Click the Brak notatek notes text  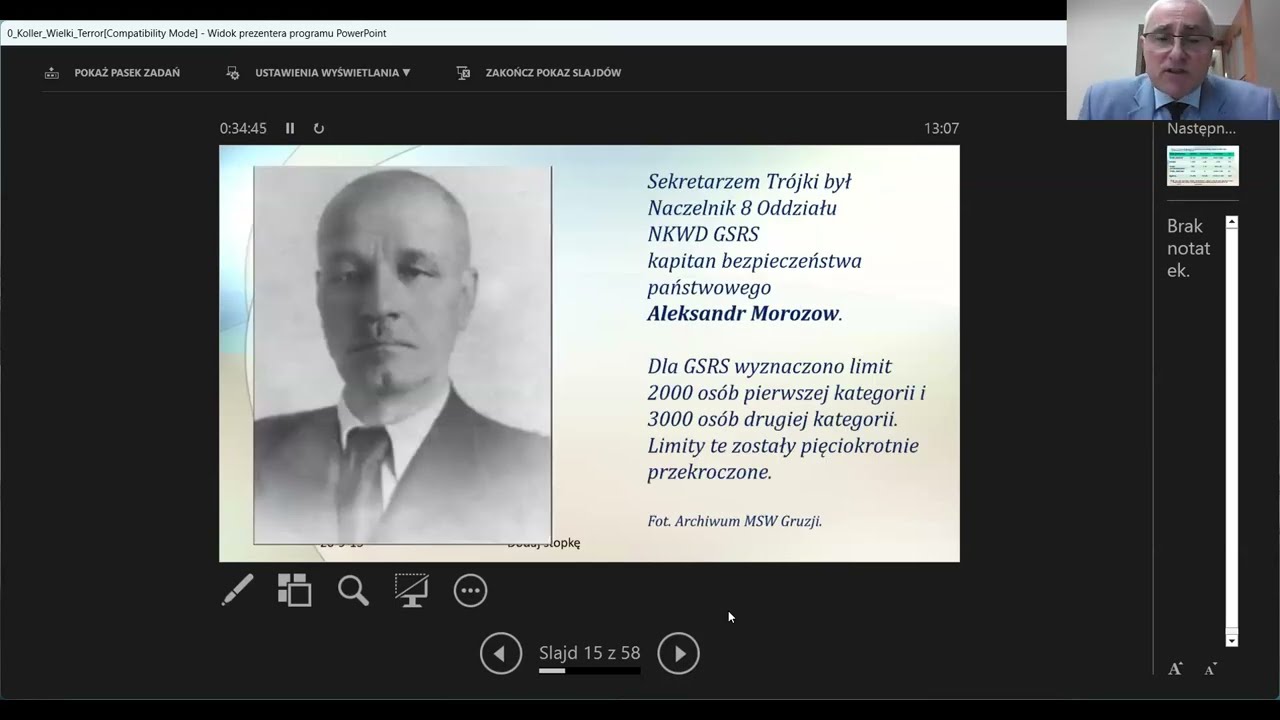tap(1189, 248)
